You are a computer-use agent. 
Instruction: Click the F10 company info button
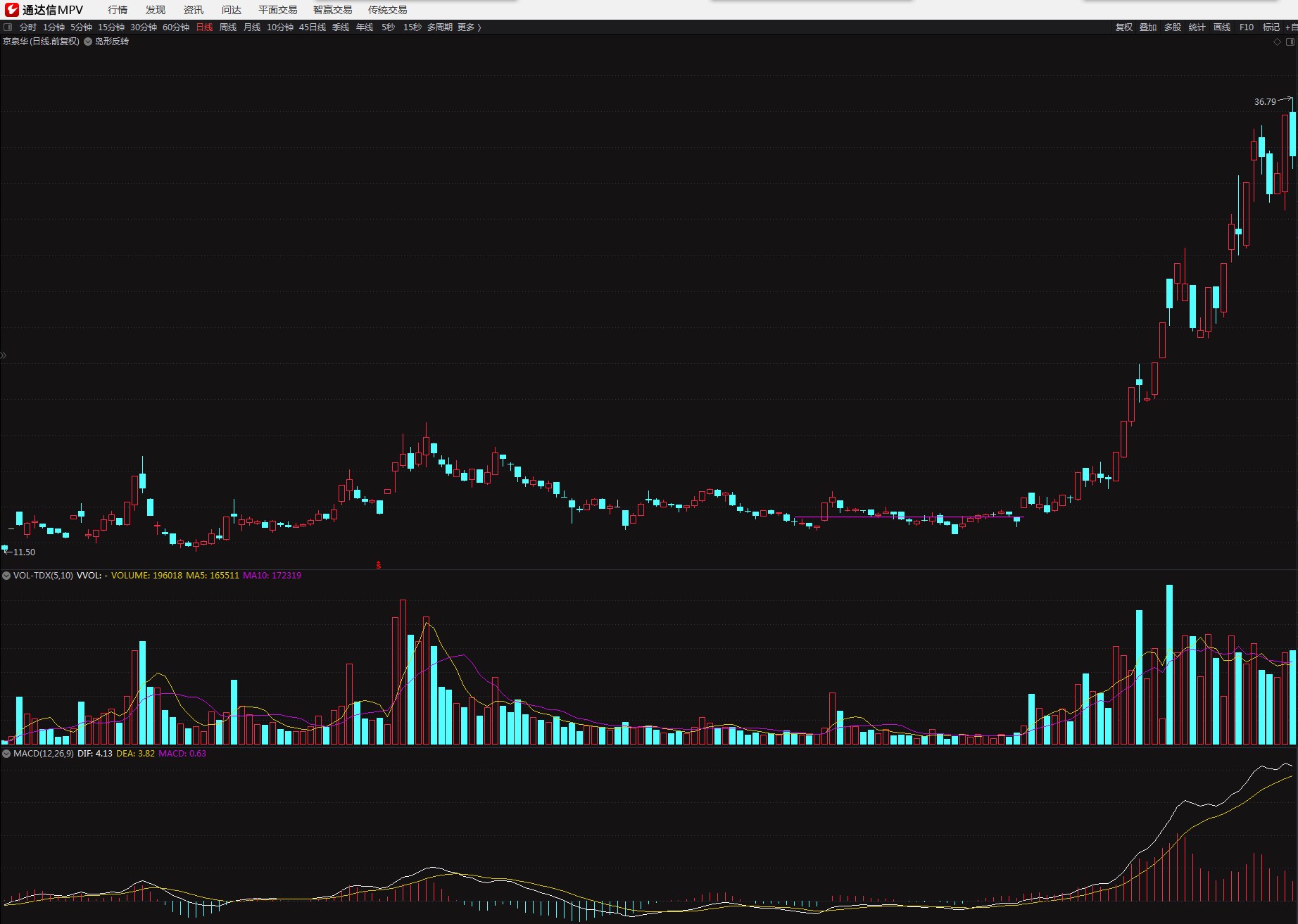(1247, 27)
